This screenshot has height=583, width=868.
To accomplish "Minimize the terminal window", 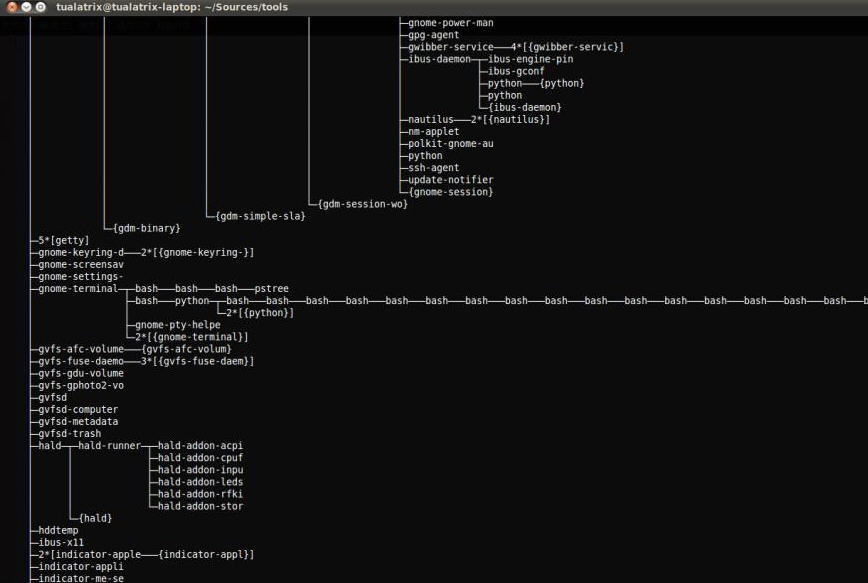I will point(26,7).
